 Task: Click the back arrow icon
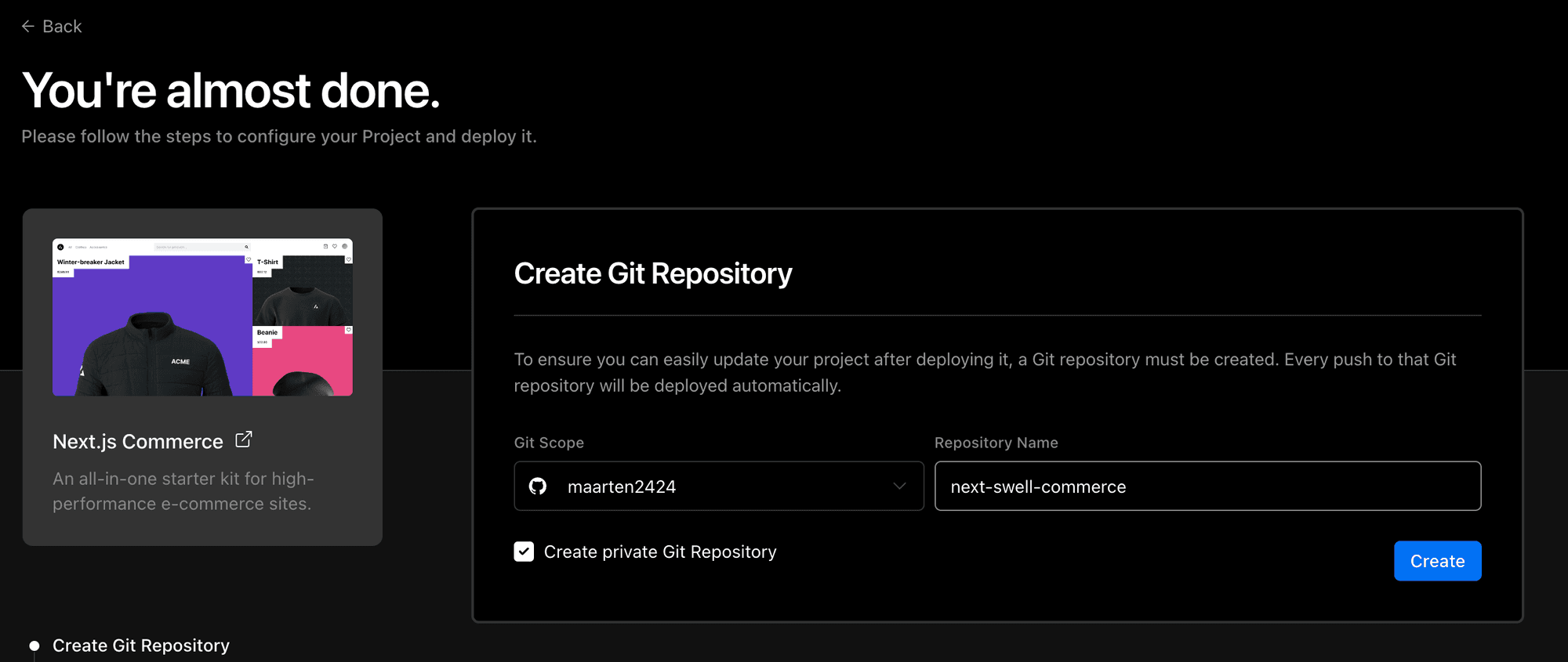pyautogui.click(x=28, y=27)
